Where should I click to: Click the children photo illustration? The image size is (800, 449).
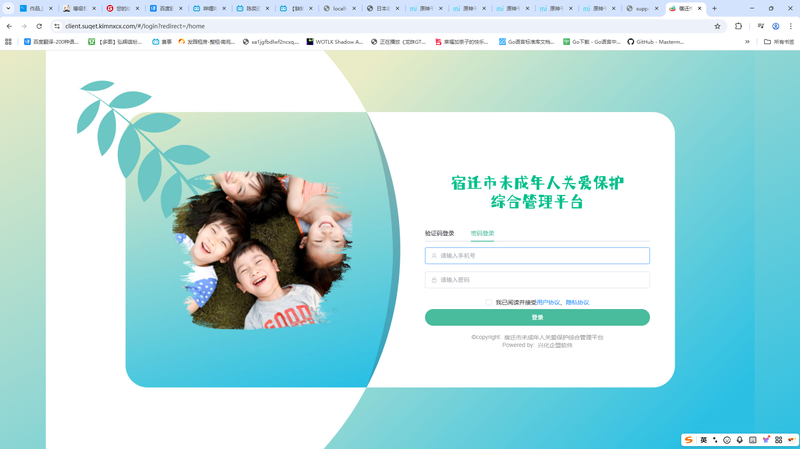(x=262, y=250)
